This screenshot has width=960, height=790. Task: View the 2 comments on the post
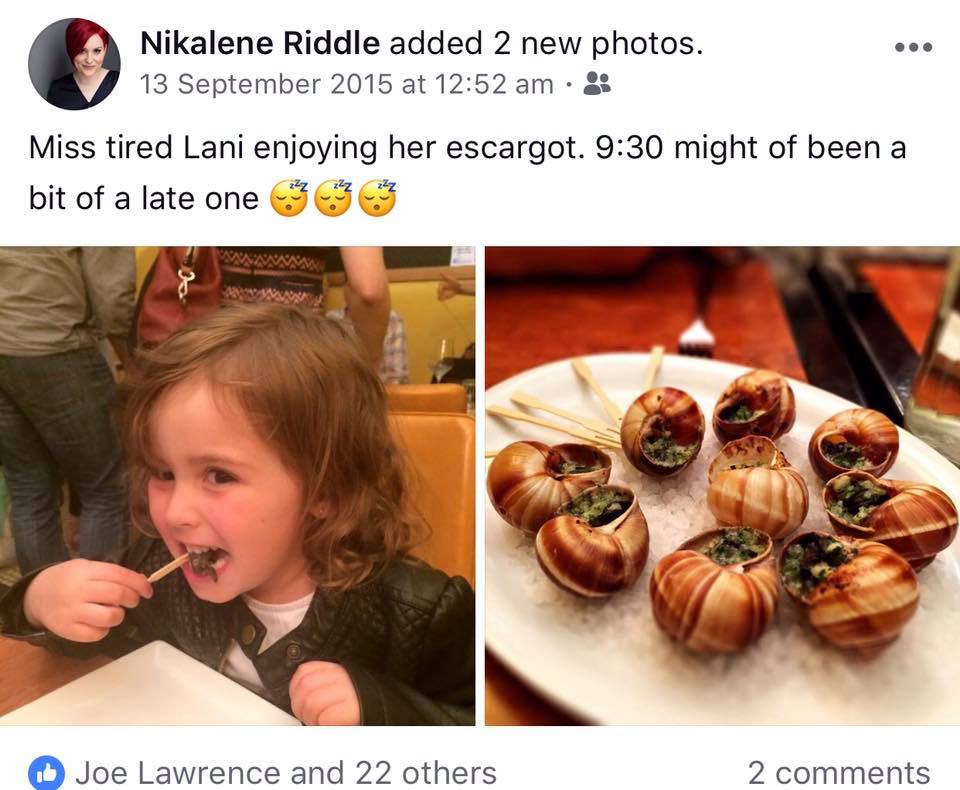[x=839, y=773]
